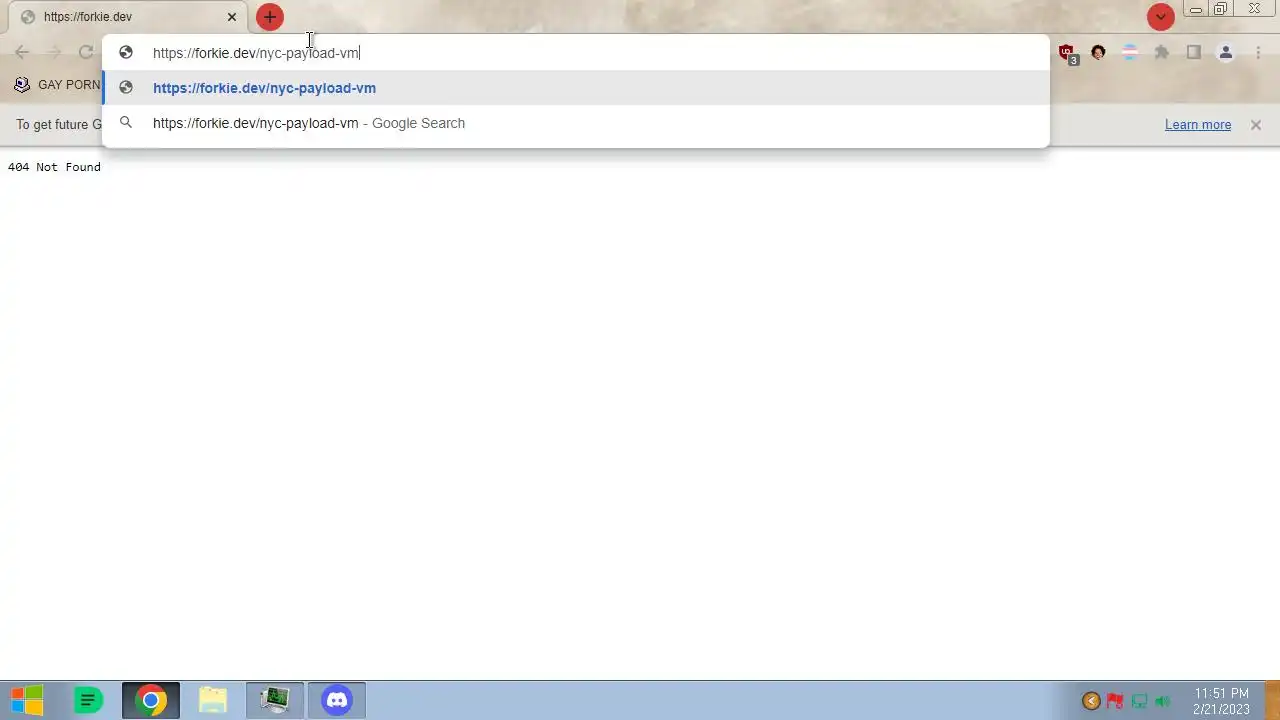
Task: Open the face avatar extension icon
Action: point(1098,53)
